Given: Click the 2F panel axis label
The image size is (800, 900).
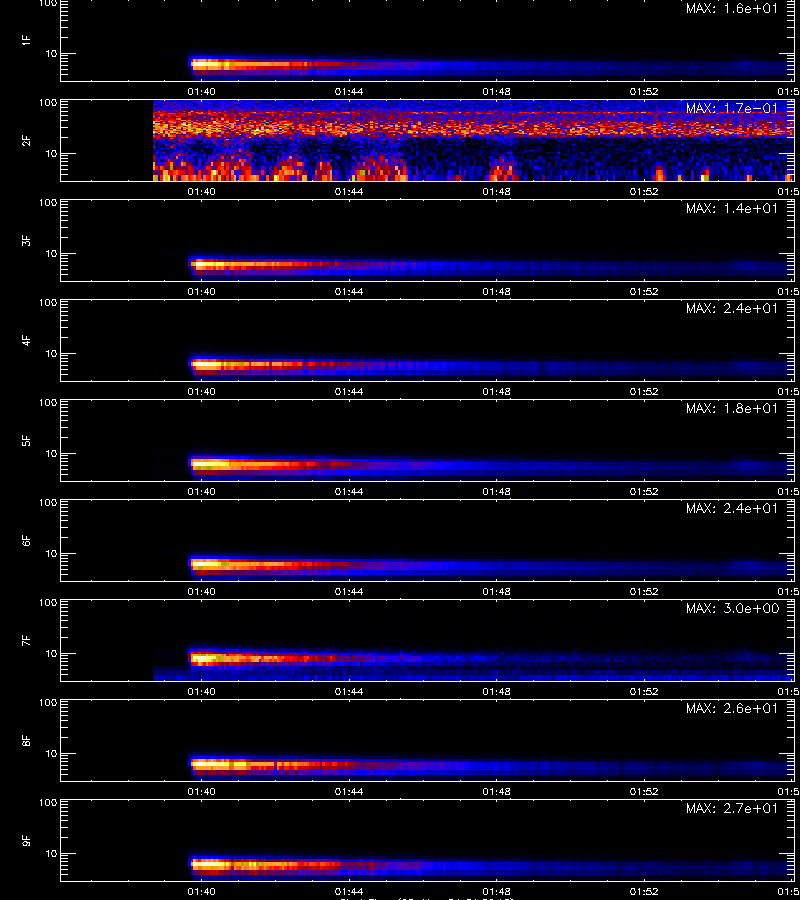Looking at the screenshot, I should 26,141.
